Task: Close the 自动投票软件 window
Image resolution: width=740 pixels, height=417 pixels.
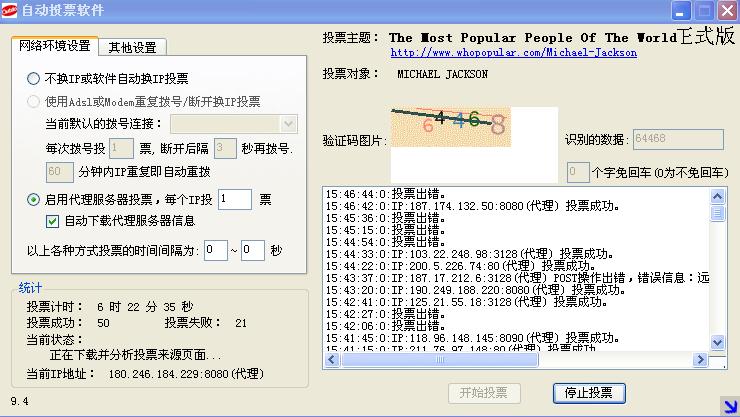Action: point(727,10)
